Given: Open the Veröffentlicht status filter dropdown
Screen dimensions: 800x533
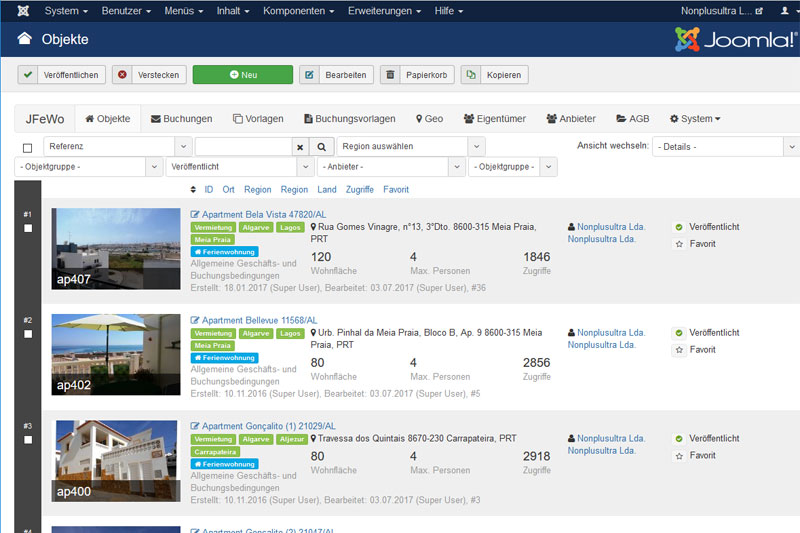Looking at the screenshot, I should point(240,167).
